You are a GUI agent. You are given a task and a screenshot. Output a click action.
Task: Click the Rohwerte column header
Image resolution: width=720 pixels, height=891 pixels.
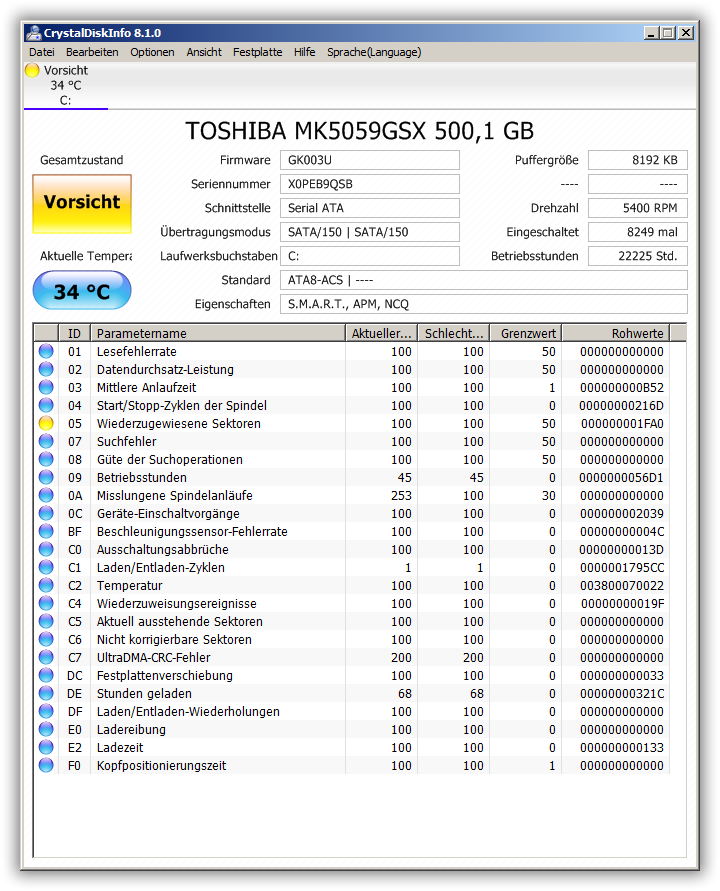coord(616,334)
